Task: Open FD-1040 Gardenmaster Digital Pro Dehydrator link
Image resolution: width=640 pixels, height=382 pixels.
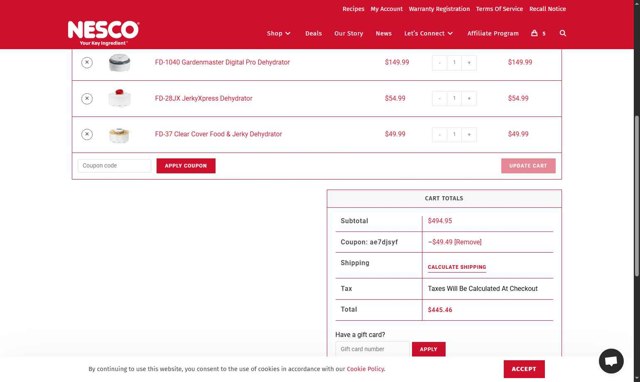Action: click(222, 62)
